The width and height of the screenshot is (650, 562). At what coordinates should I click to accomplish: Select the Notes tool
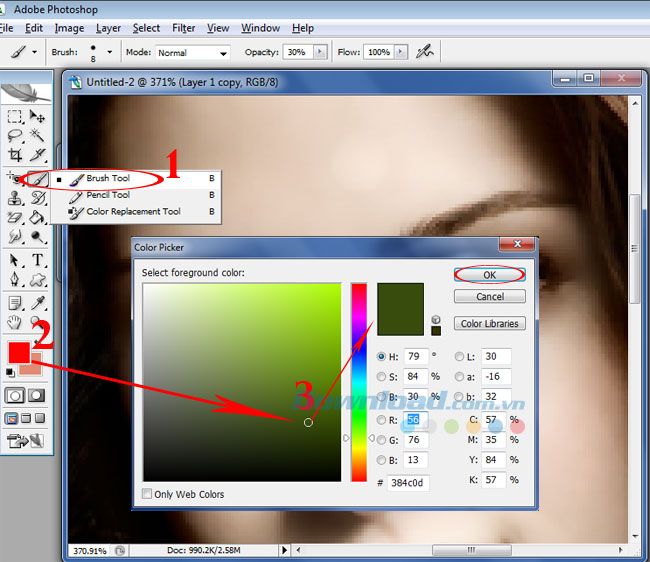pos(15,303)
